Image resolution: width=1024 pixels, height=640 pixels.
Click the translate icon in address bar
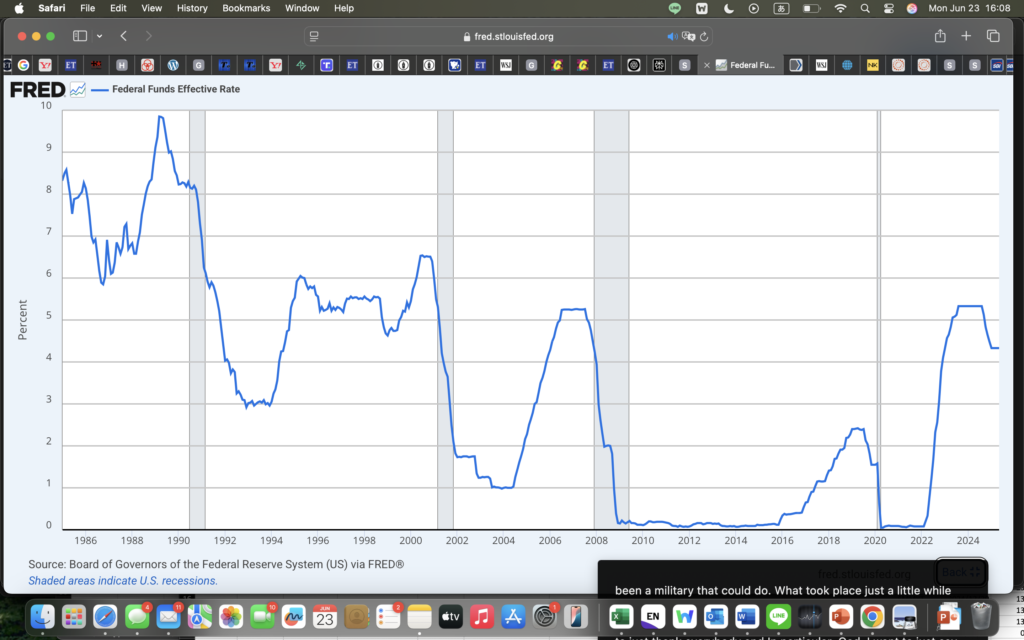688,37
